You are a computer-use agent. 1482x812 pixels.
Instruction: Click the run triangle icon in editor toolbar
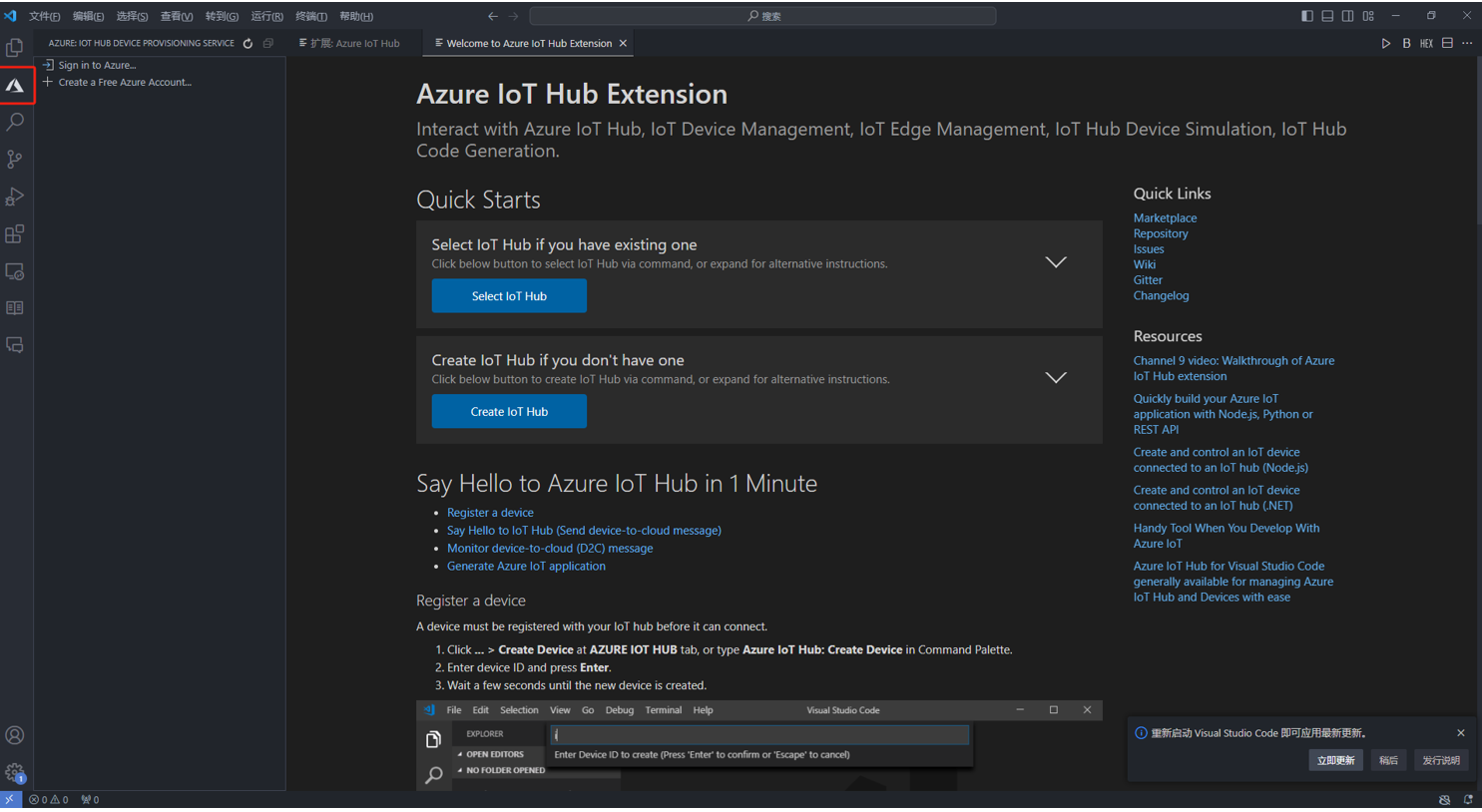(1385, 44)
